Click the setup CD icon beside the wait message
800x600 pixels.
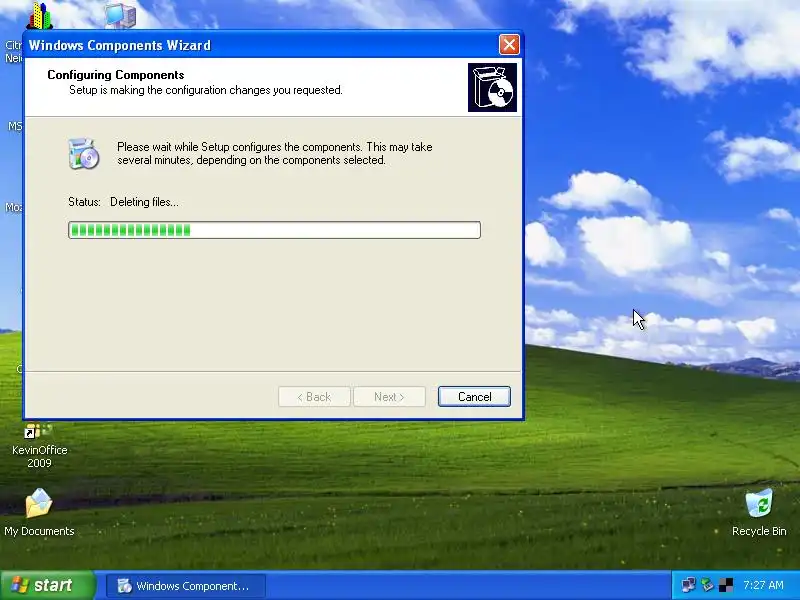click(84, 154)
